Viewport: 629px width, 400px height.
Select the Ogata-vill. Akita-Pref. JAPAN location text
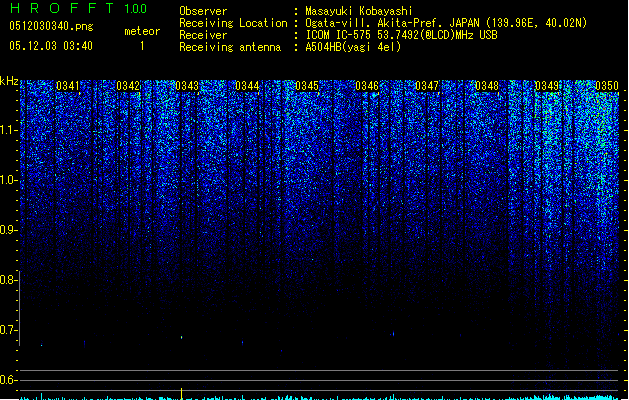tap(446, 23)
